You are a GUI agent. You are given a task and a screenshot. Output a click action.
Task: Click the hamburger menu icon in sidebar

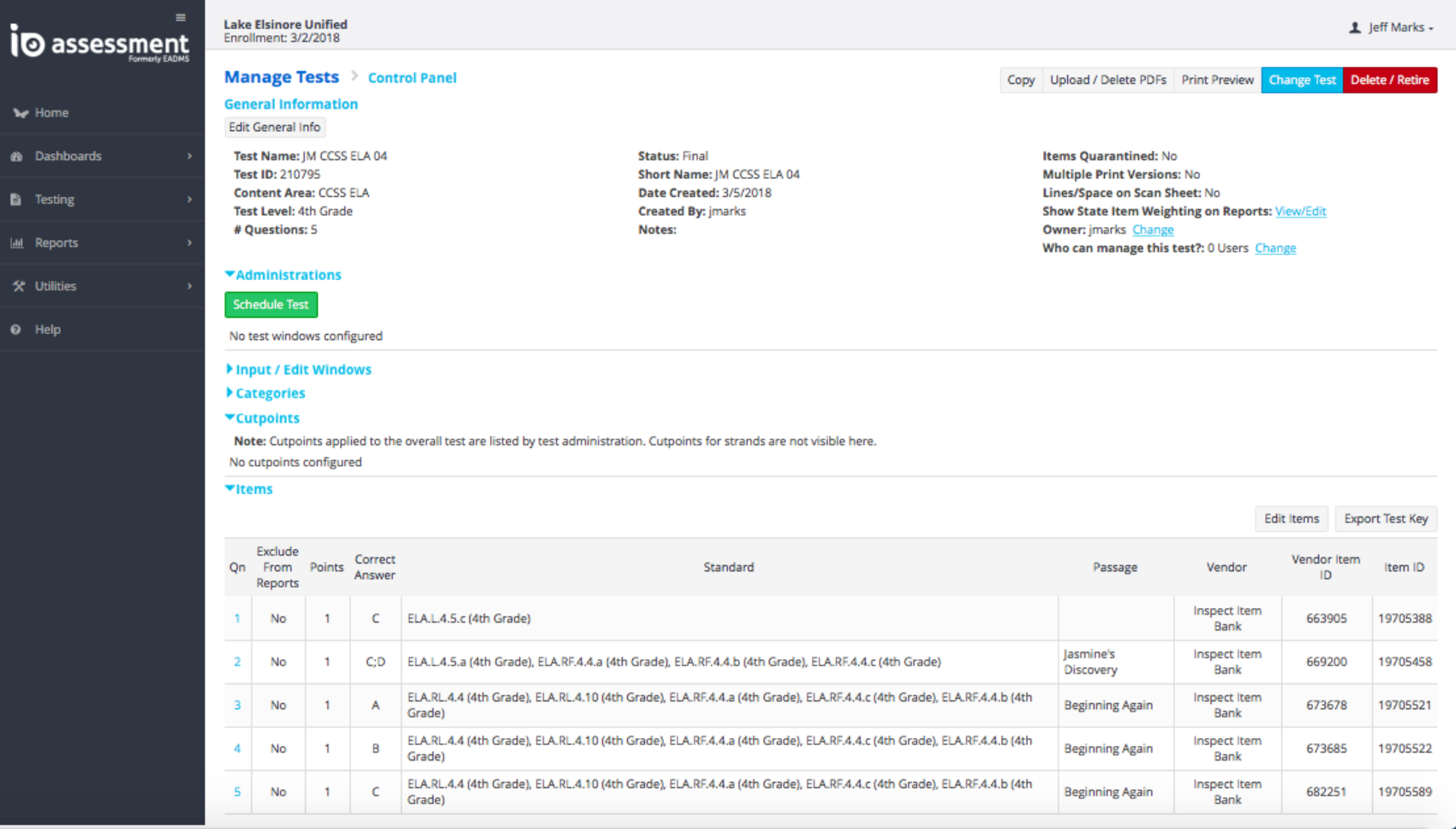coord(181,18)
